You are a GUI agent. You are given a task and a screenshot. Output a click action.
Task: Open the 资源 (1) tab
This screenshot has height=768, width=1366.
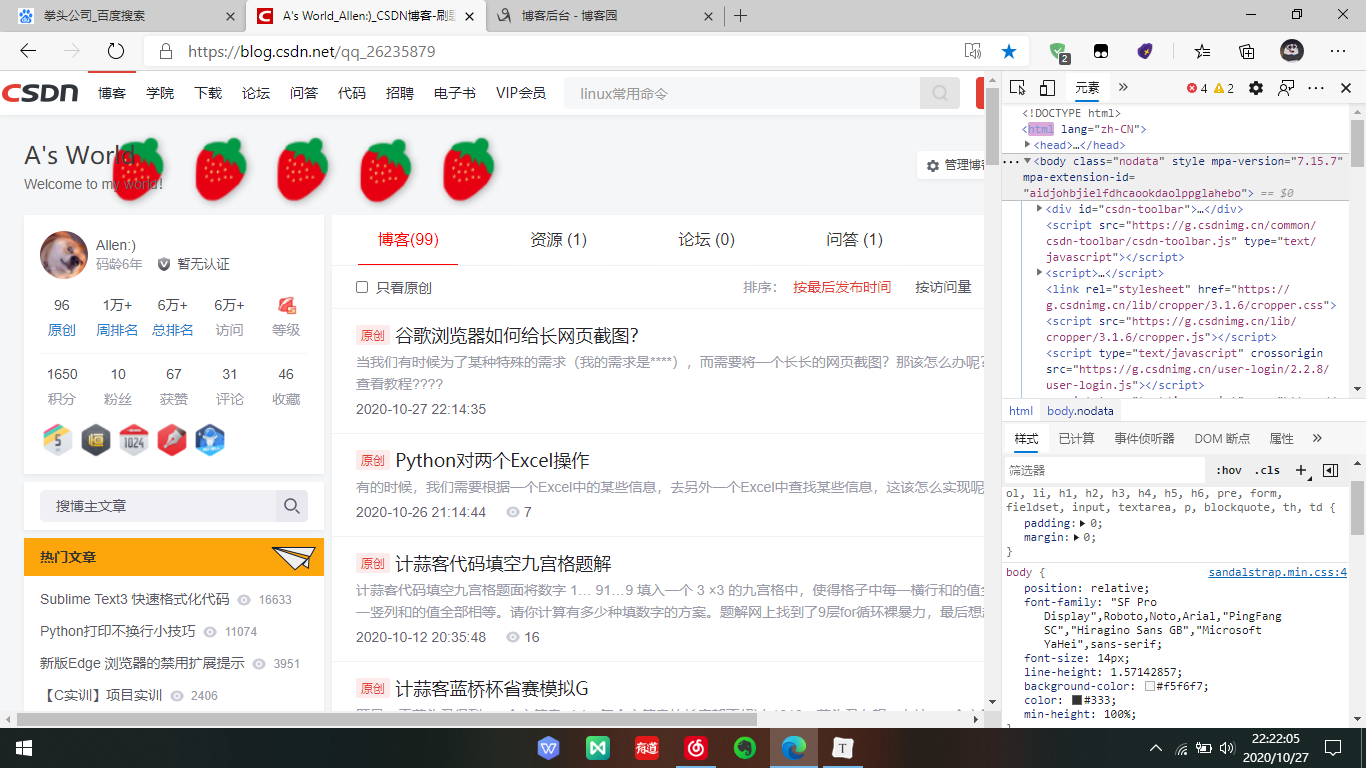(x=558, y=240)
